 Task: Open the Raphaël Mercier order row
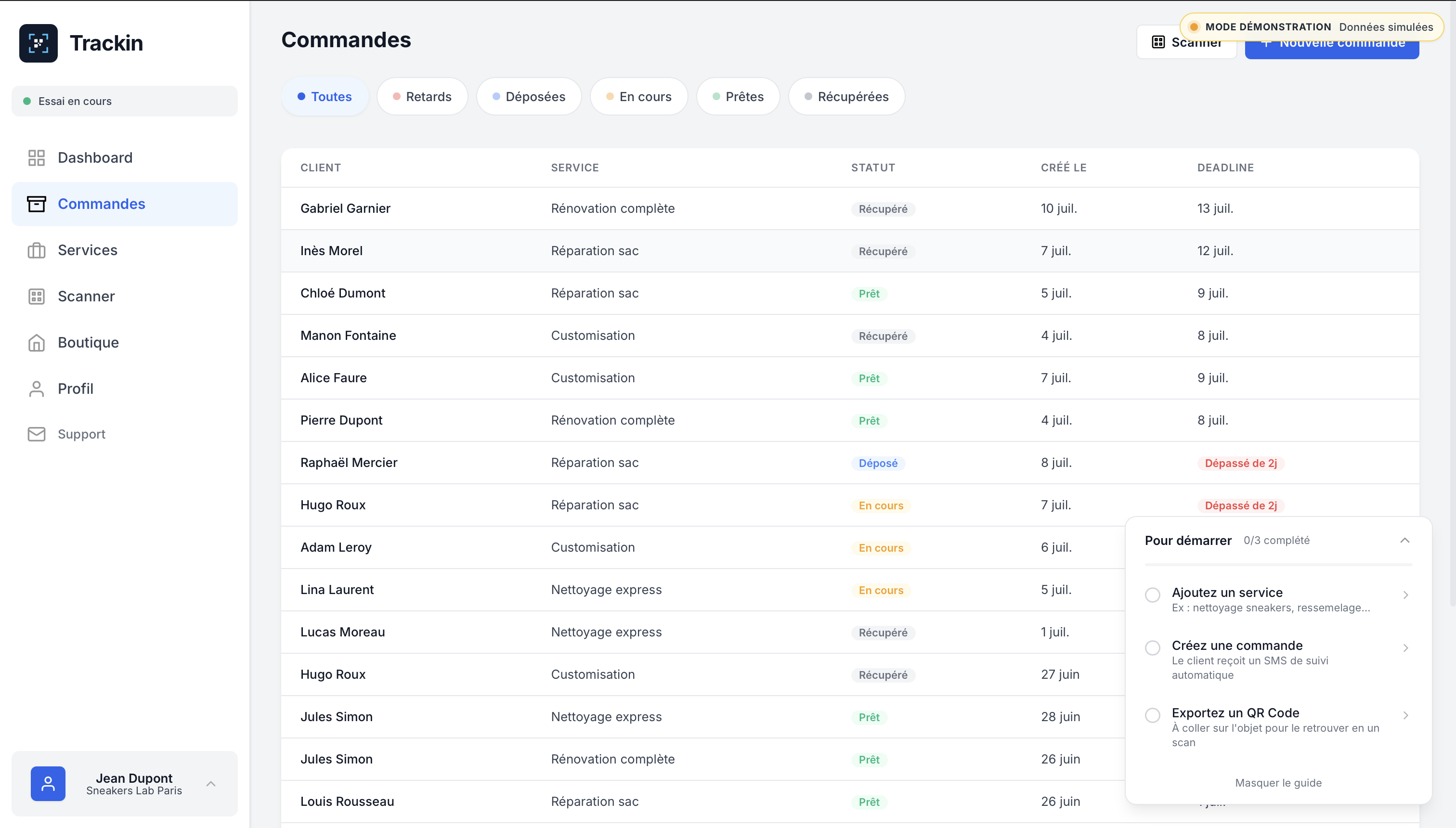(x=850, y=463)
